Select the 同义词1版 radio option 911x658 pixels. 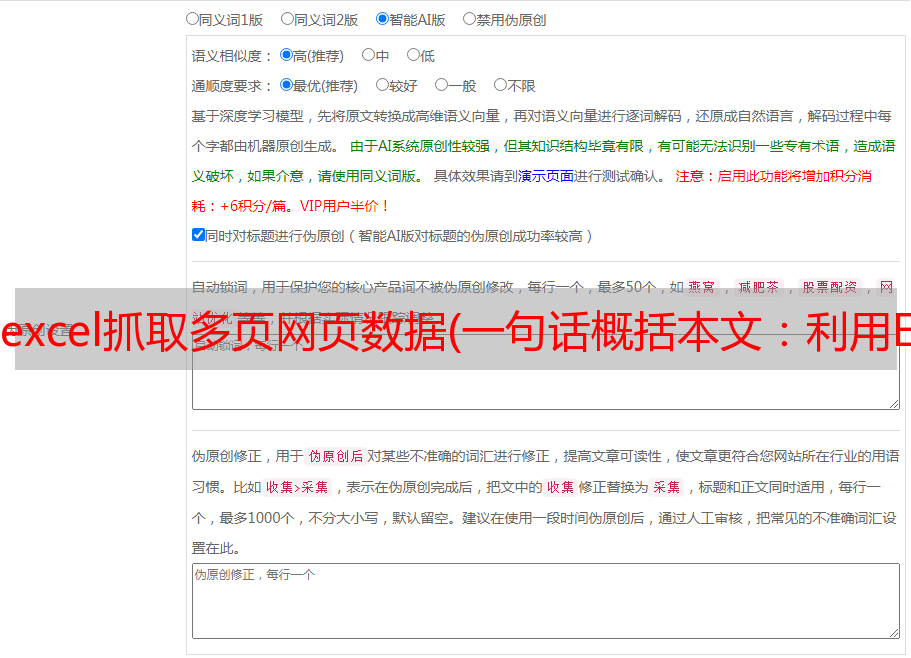click(192, 19)
